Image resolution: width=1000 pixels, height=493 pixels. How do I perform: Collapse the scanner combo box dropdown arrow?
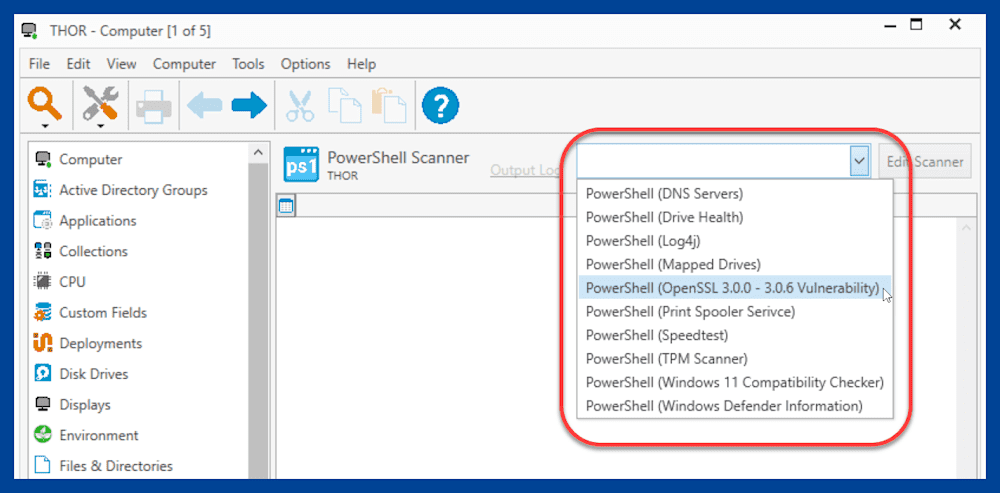(860, 161)
